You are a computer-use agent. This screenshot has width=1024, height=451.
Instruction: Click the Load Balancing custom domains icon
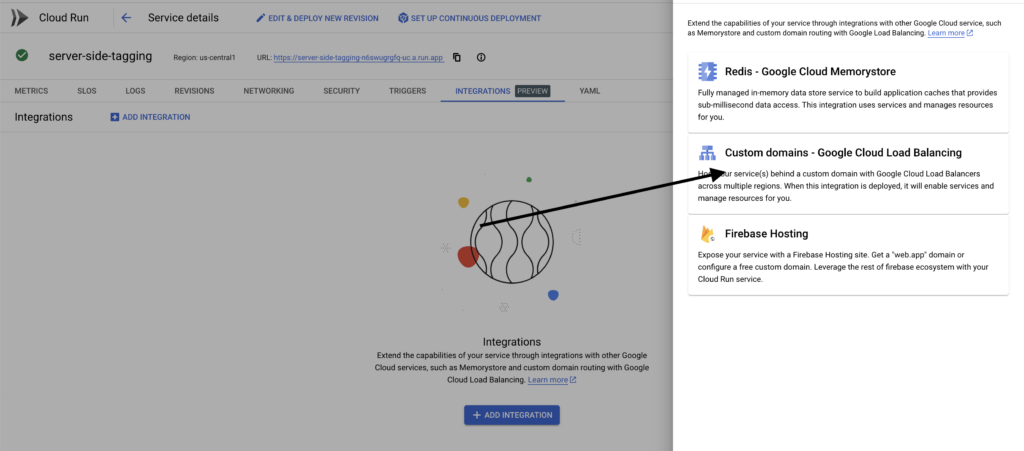708,153
